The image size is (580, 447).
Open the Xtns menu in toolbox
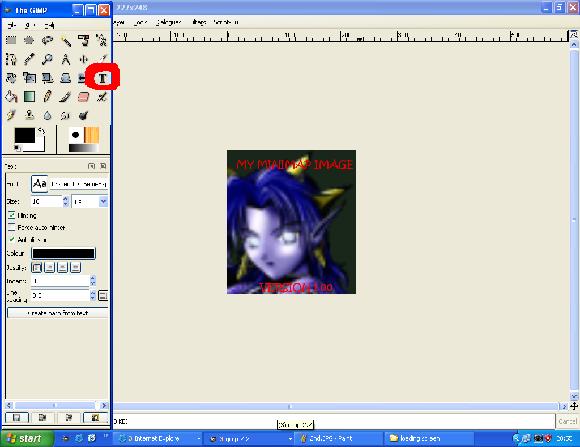(30, 25)
